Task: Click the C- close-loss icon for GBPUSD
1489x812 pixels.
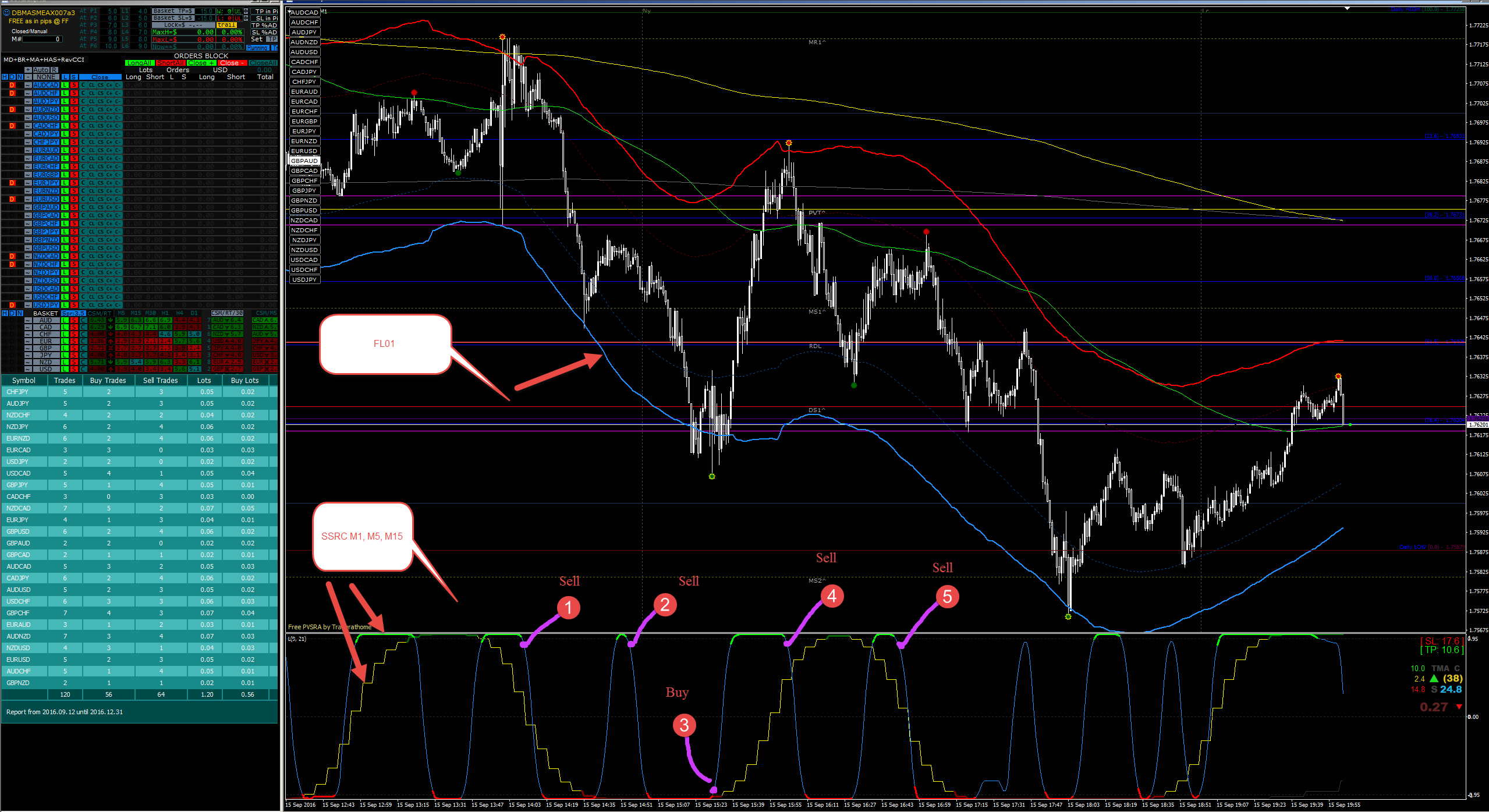Action: 118,248
